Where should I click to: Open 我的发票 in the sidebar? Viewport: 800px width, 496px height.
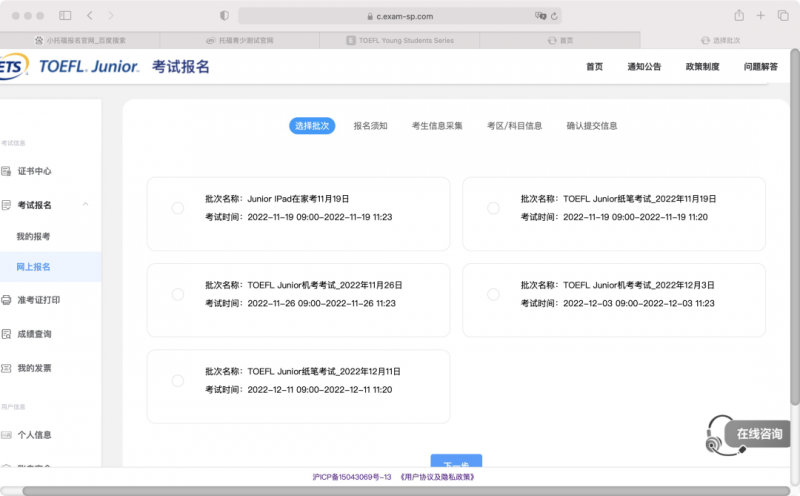(x=35, y=368)
